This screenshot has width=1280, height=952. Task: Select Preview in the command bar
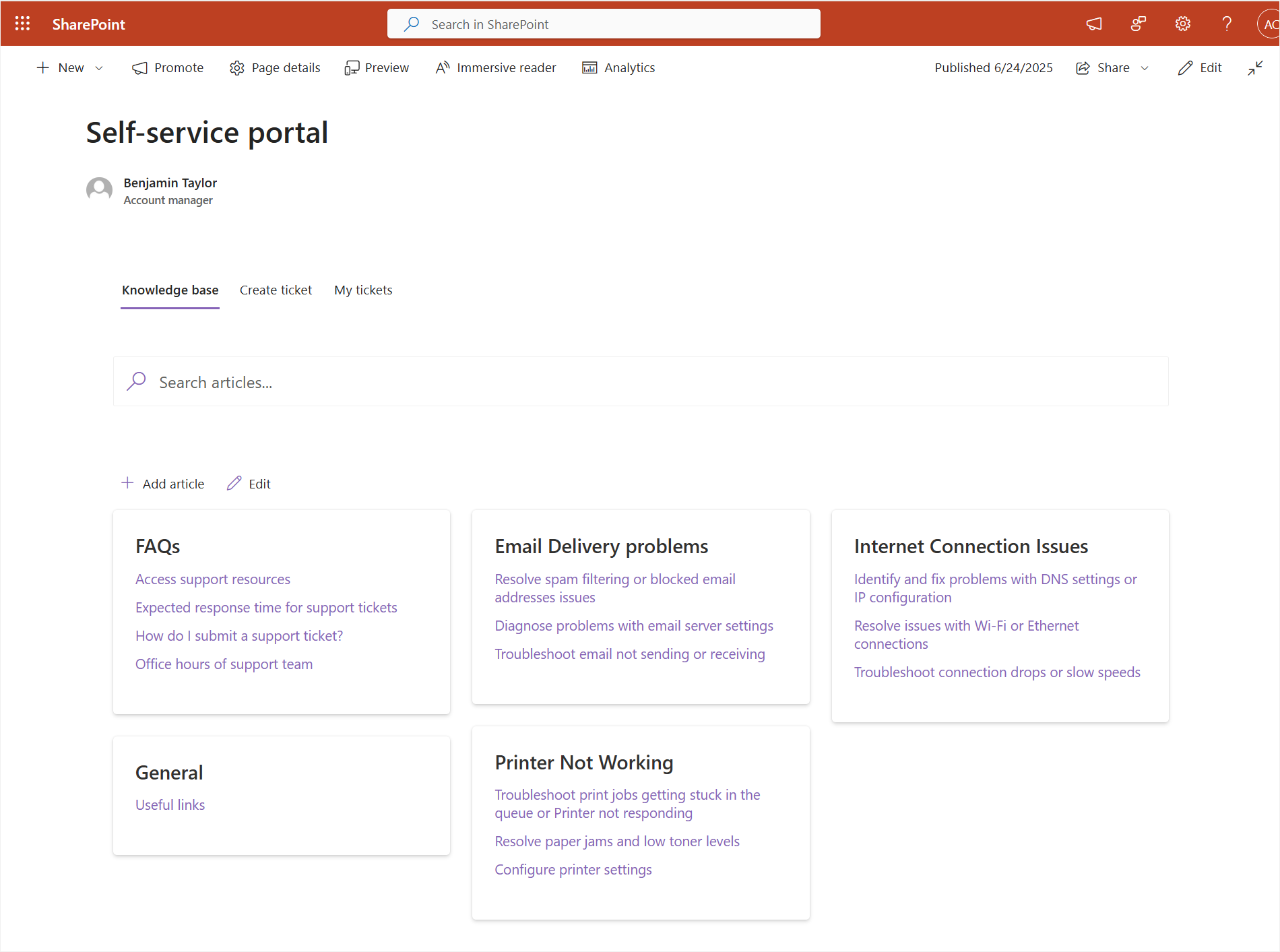377,67
